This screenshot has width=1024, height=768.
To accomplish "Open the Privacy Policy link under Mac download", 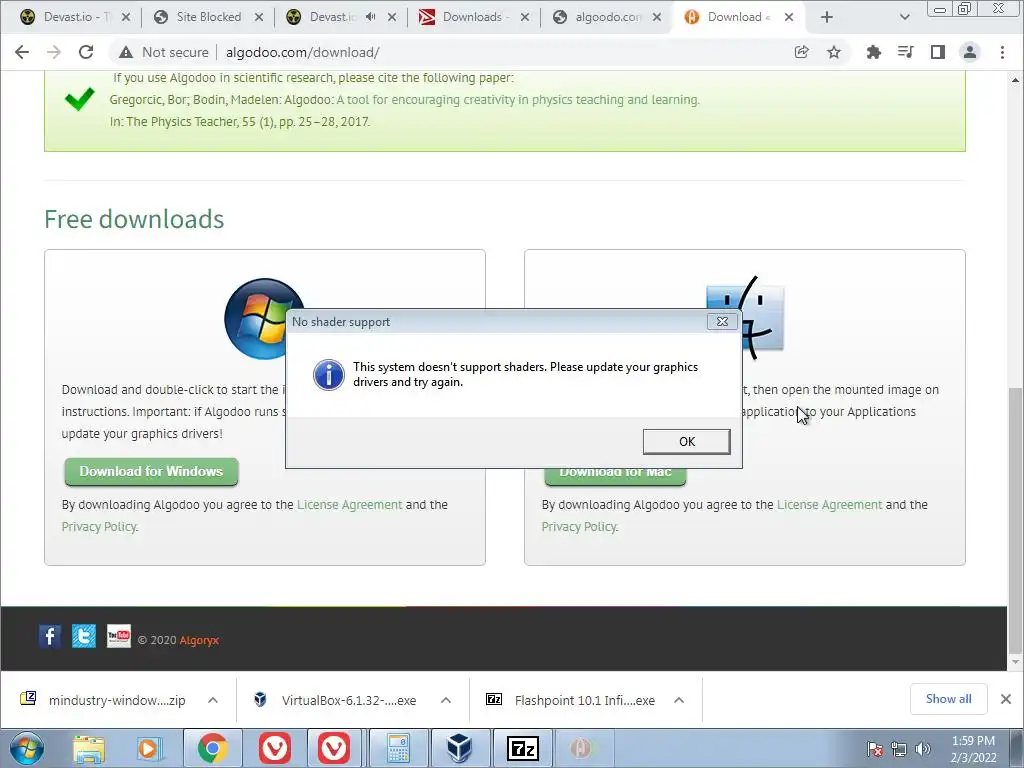I will (579, 527).
